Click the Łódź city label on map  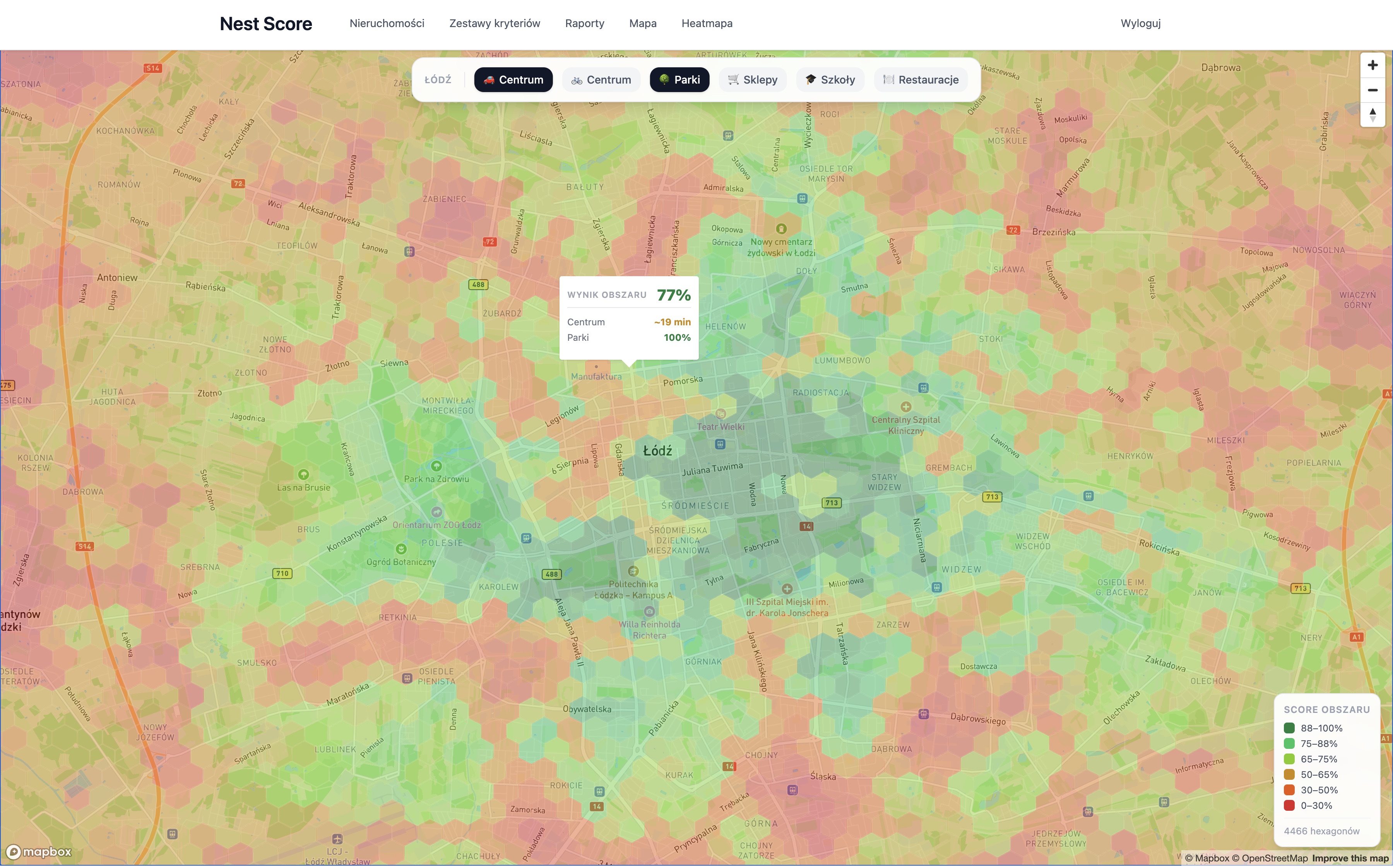click(x=657, y=451)
